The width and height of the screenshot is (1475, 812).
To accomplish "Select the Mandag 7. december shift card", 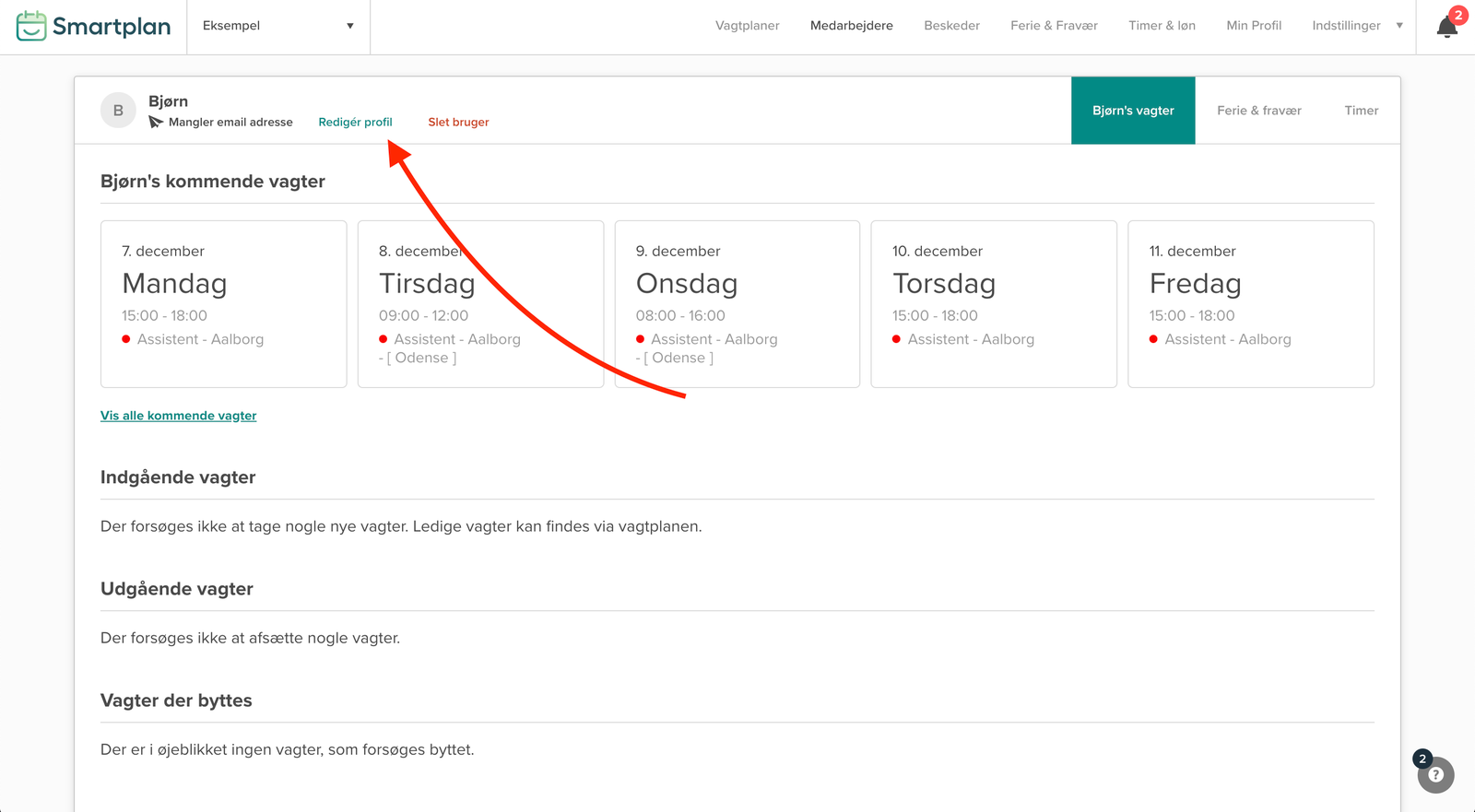I will click(x=223, y=303).
